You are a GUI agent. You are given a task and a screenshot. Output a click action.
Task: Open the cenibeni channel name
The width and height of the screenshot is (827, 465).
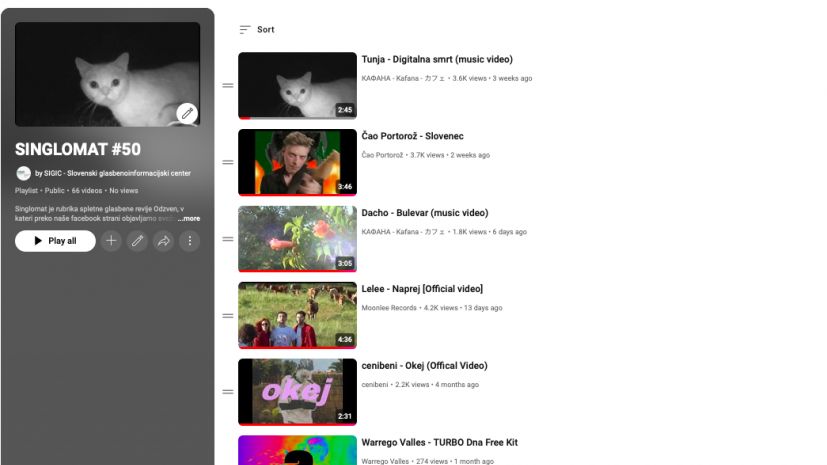coord(374,385)
